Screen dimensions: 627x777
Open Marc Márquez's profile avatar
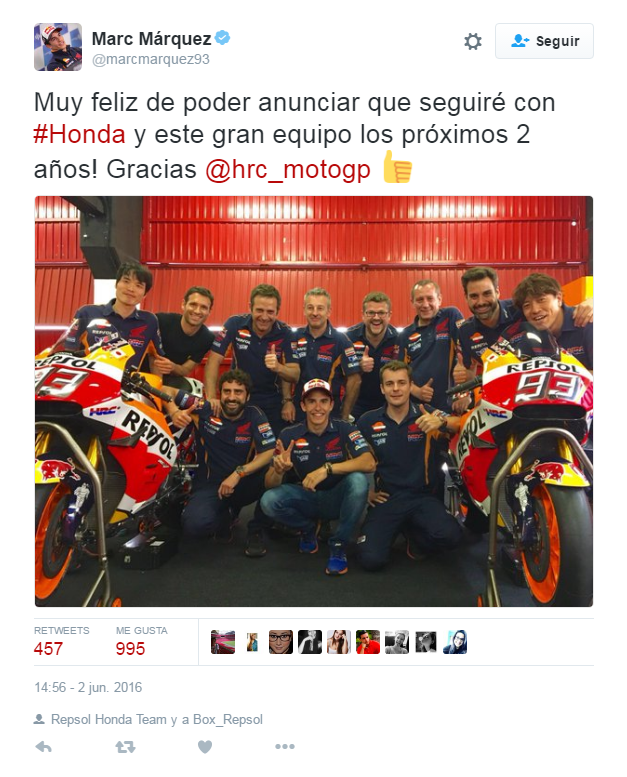(58, 47)
